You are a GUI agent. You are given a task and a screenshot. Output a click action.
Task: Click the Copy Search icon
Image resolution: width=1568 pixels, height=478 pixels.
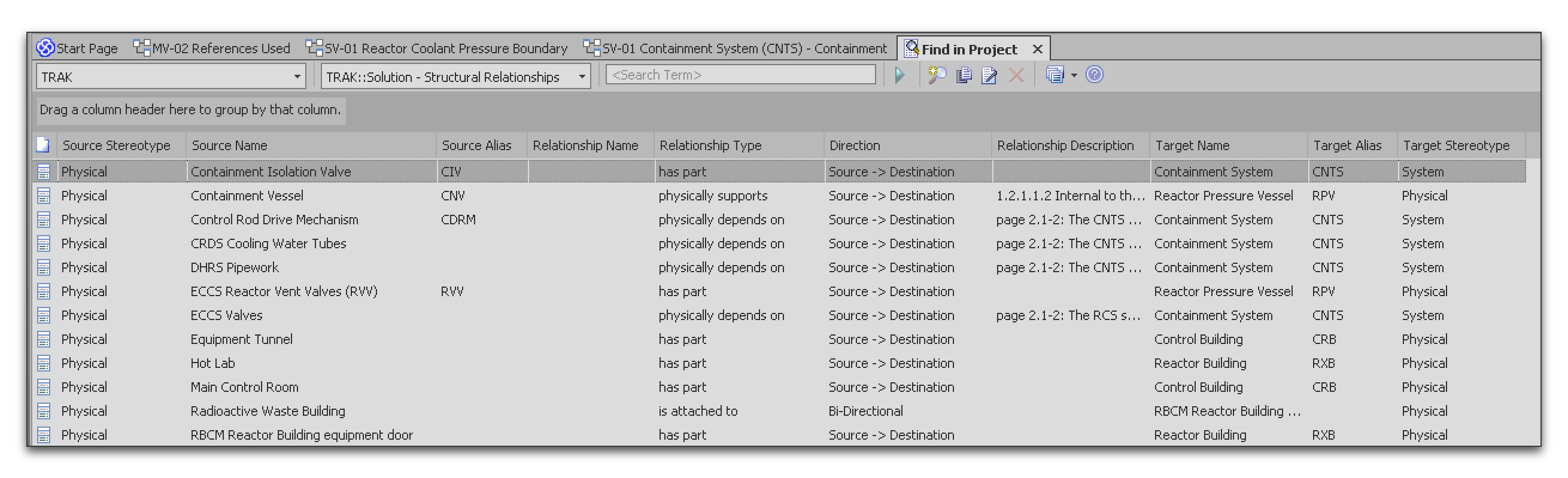[x=963, y=75]
